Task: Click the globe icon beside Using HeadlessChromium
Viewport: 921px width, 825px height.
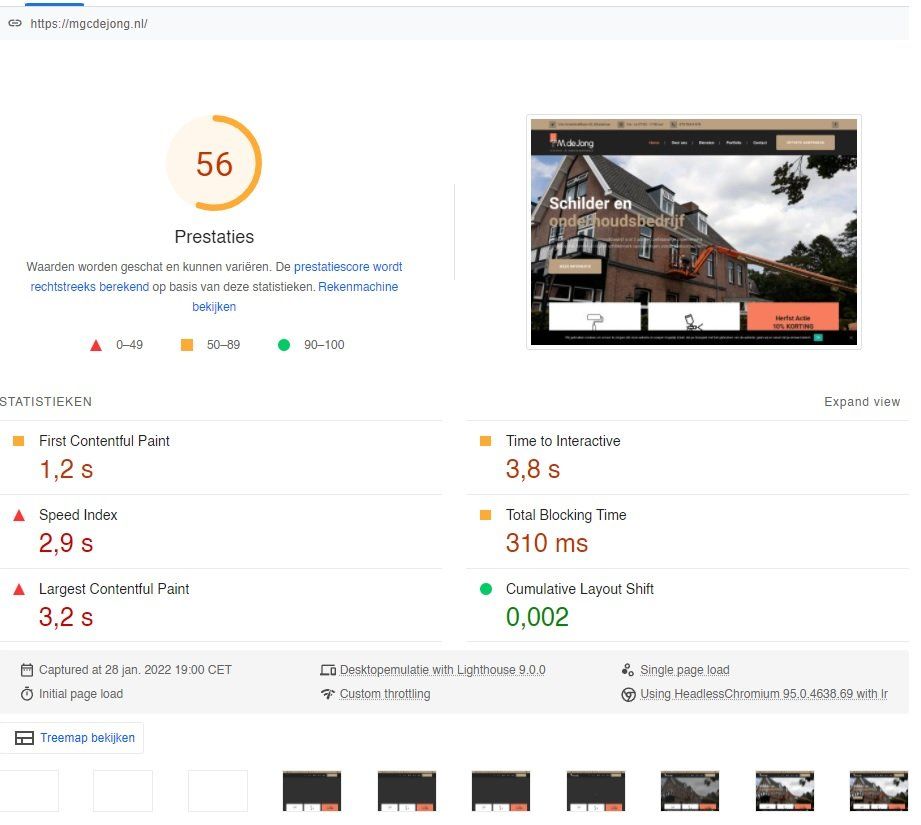Action: pyautogui.click(x=628, y=693)
